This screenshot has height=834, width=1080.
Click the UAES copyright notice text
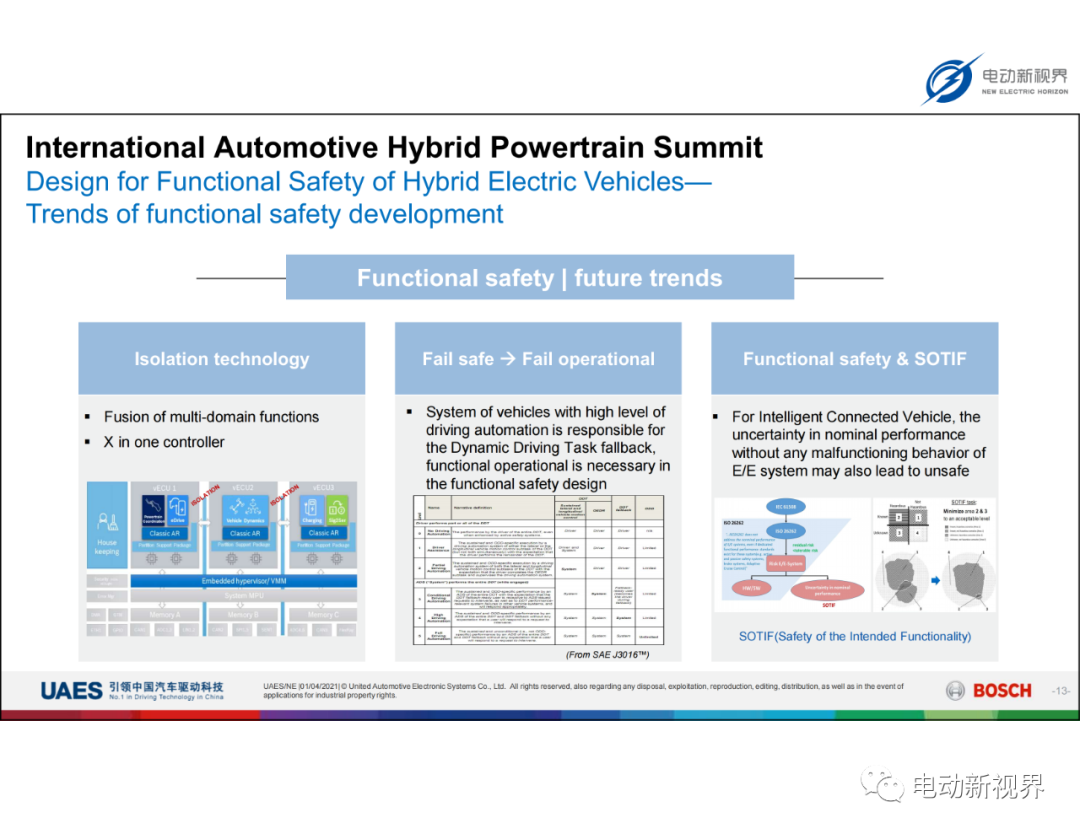point(583,691)
